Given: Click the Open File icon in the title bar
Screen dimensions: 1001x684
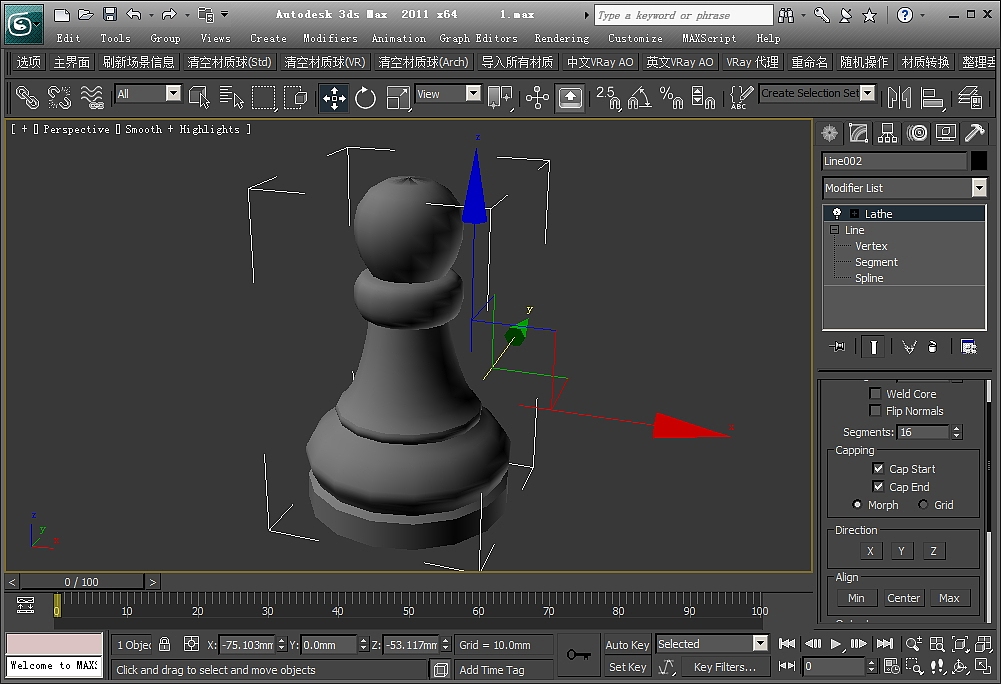Looking at the screenshot, I should click(x=86, y=14).
